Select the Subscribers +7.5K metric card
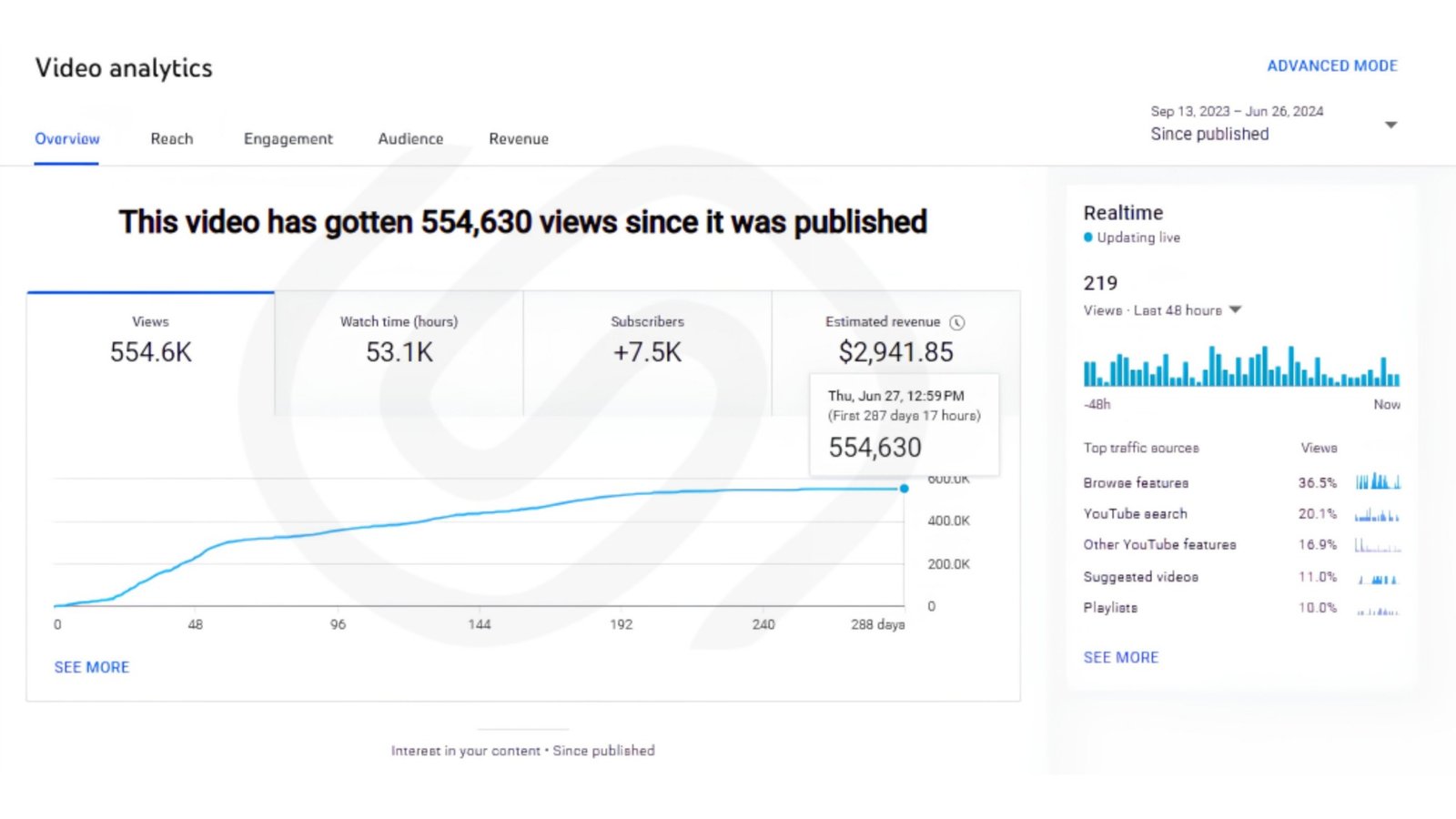Screen dimensions: 1456x819 click(x=647, y=353)
